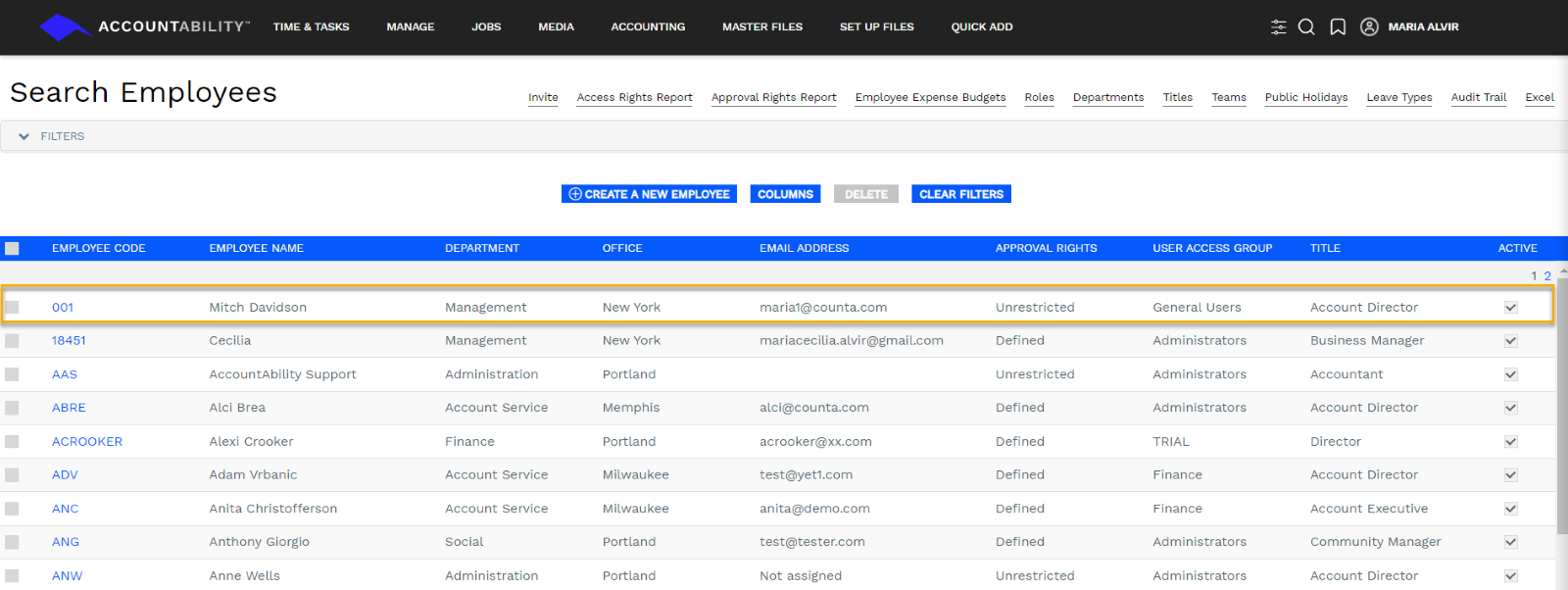
Task: Open the Audit Trail link
Action: point(1478,97)
